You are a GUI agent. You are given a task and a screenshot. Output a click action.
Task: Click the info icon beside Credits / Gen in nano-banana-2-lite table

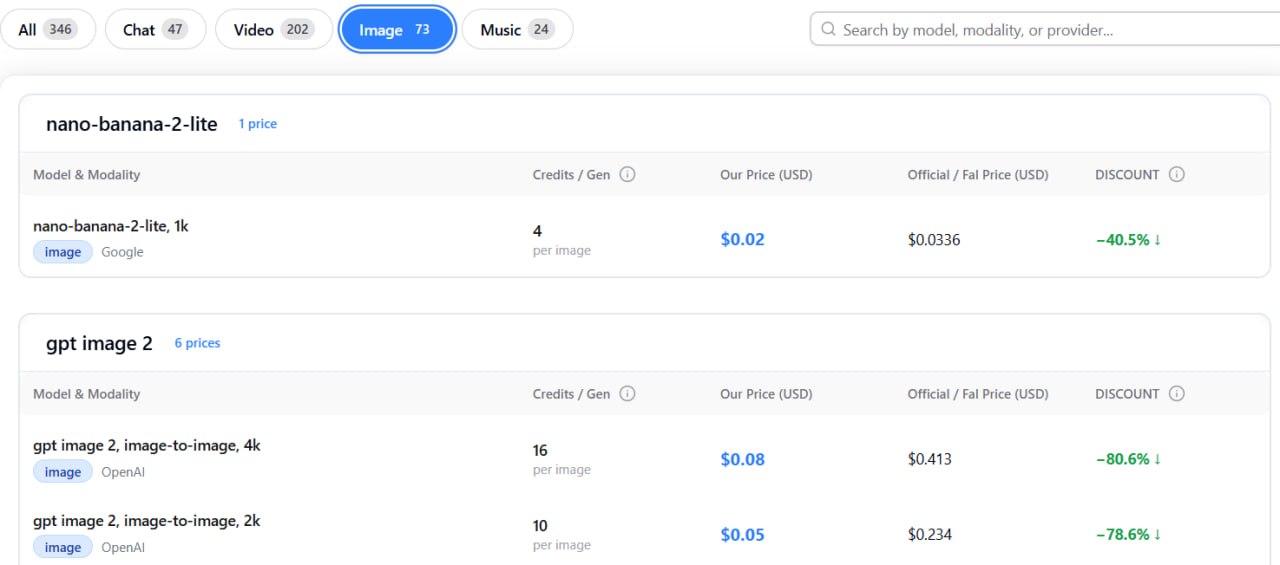click(x=627, y=174)
